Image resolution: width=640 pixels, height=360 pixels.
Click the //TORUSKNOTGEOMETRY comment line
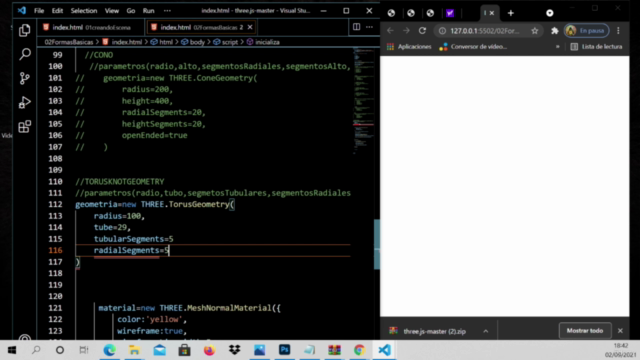(120, 181)
